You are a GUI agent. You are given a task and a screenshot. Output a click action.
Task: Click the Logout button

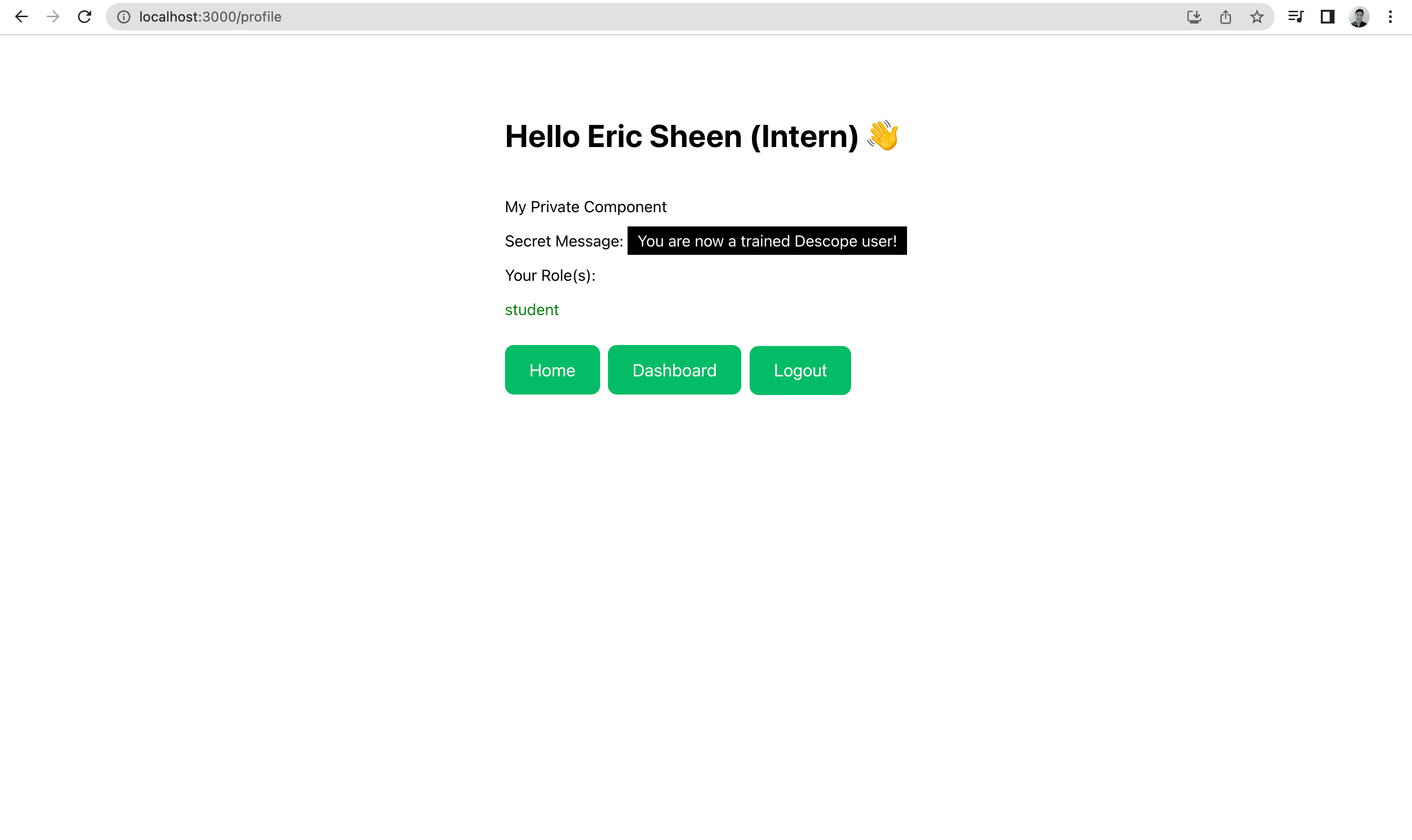click(x=800, y=370)
